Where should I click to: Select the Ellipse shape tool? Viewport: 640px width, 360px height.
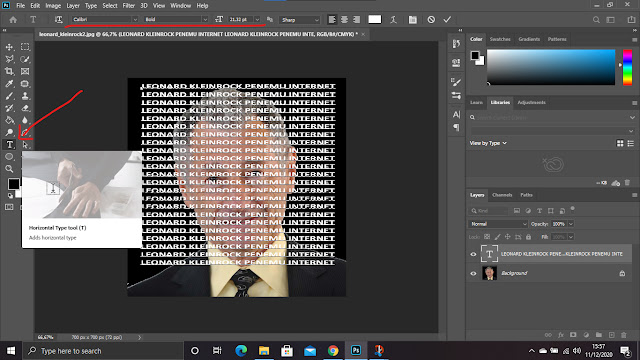pyautogui.click(x=9, y=157)
